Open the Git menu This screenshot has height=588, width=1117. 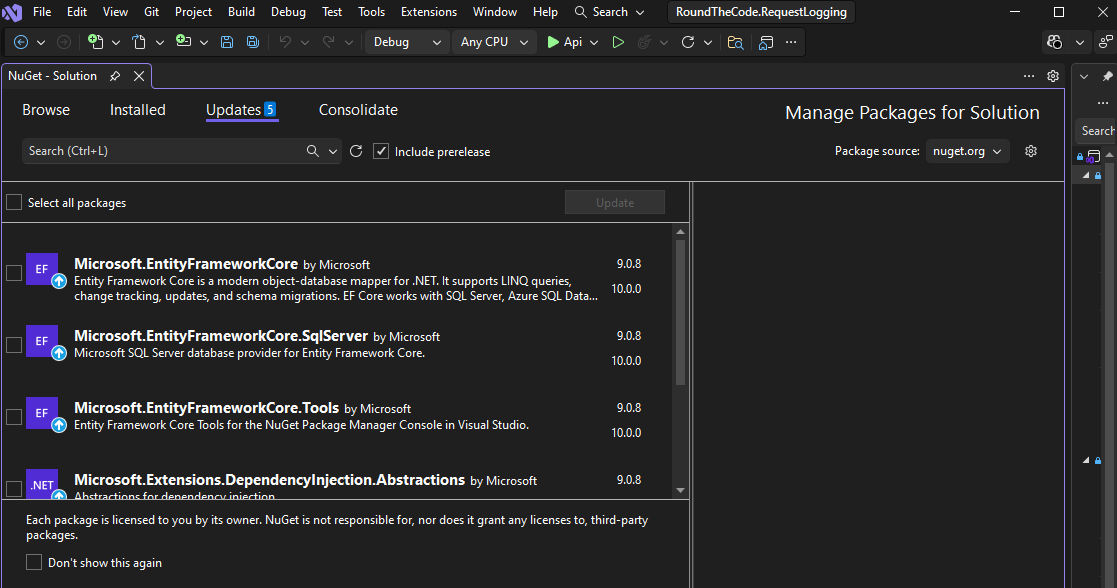(x=151, y=11)
